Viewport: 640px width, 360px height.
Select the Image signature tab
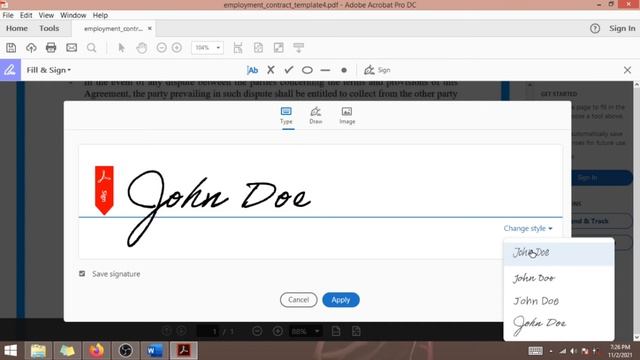pos(347,116)
